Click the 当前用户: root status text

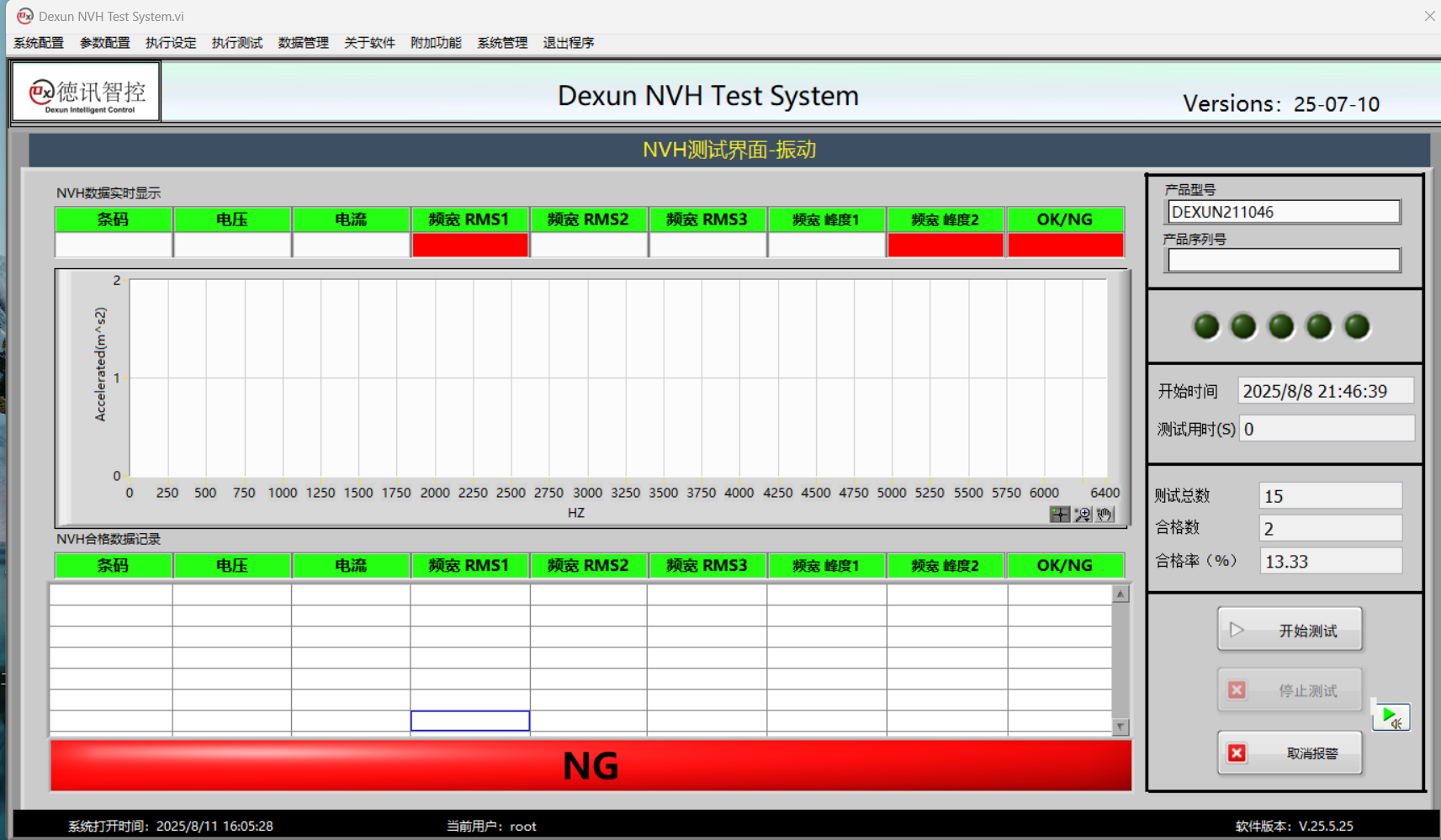point(491,826)
